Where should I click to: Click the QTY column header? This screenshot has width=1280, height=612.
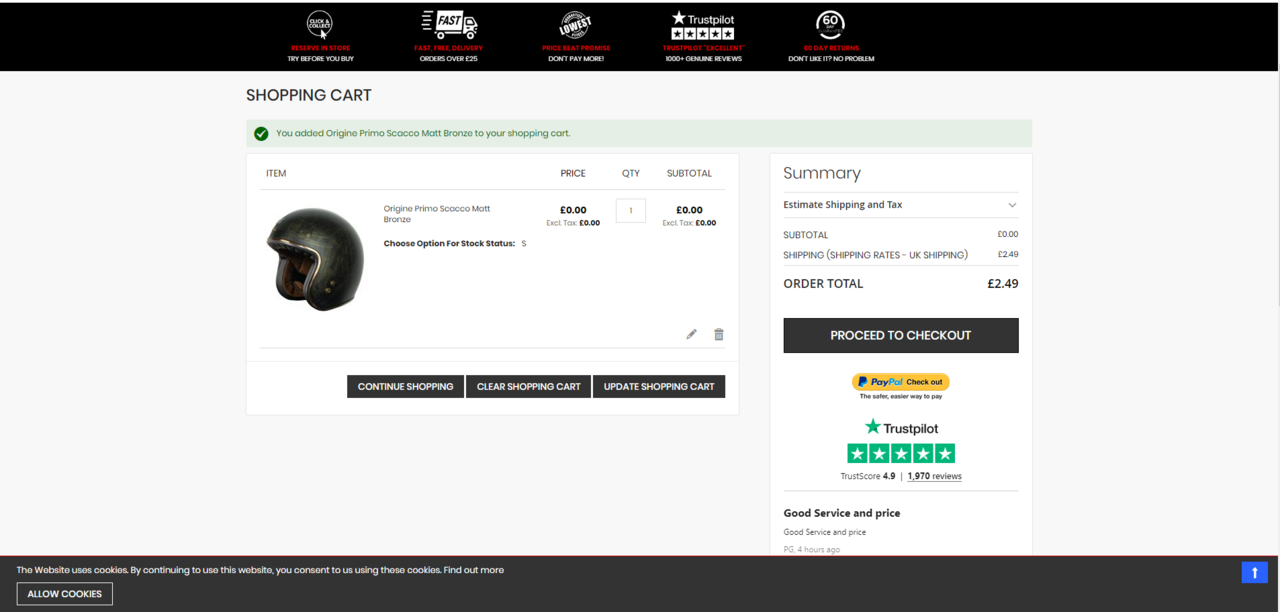click(631, 173)
